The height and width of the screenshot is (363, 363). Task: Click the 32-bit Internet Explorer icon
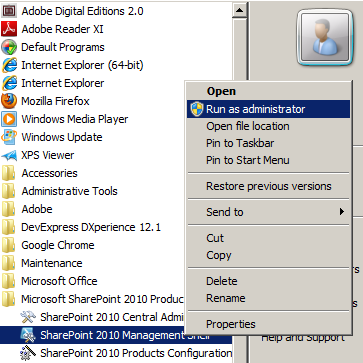click(9, 83)
